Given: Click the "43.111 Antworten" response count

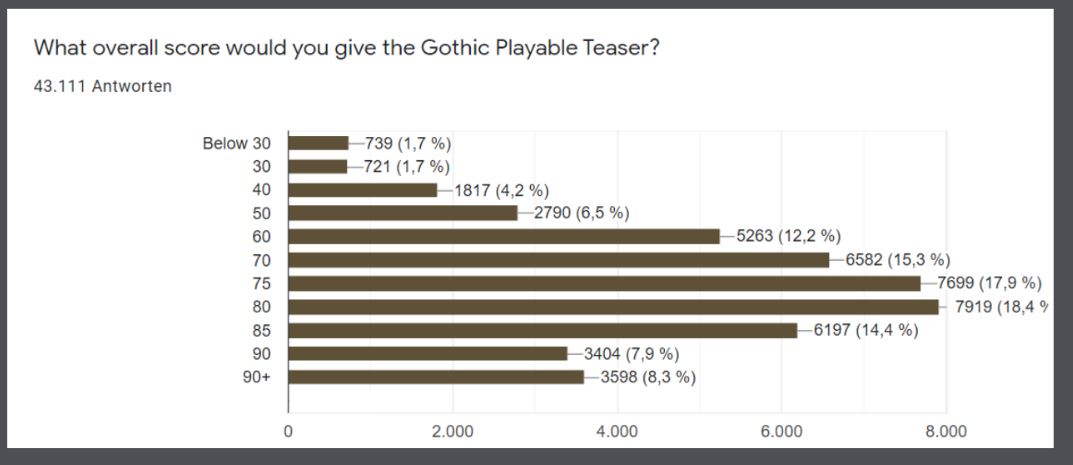Looking at the screenshot, I should point(103,86).
